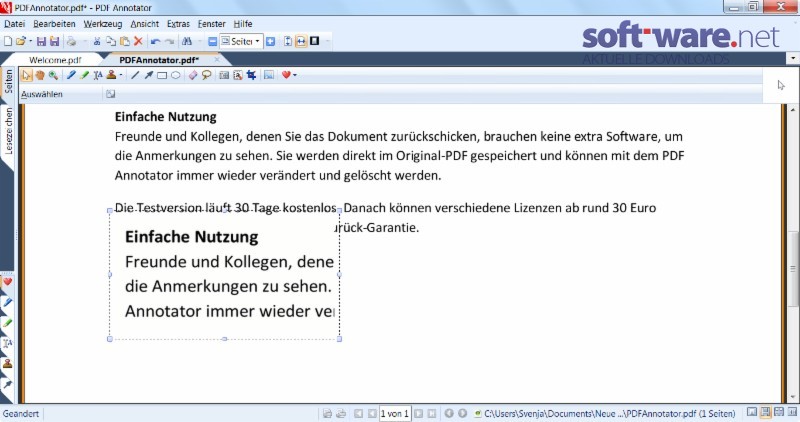Expand favorites dropdown arrow next to heart
Screen dimensions: 800x422
point(295,76)
